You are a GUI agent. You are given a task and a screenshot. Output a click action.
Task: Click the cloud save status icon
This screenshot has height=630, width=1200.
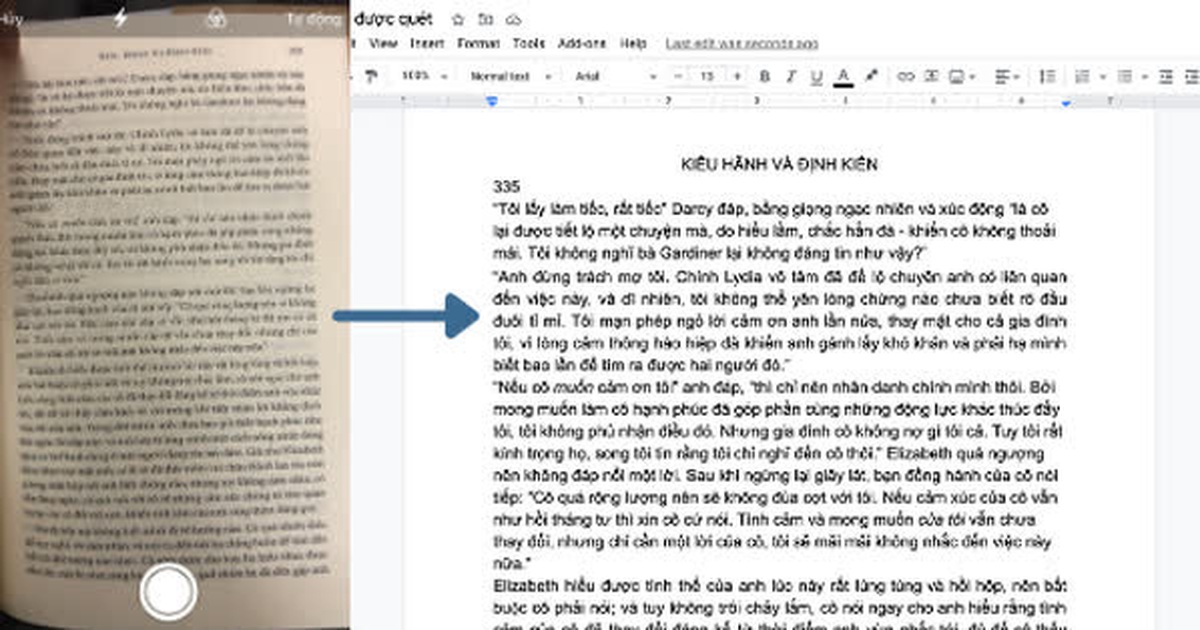(514, 19)
